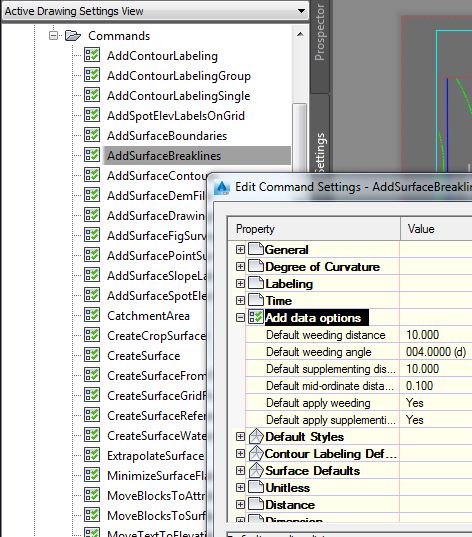Click the Surface Defaults group icon
Screen dimensions: 472x537
(256, 470)
